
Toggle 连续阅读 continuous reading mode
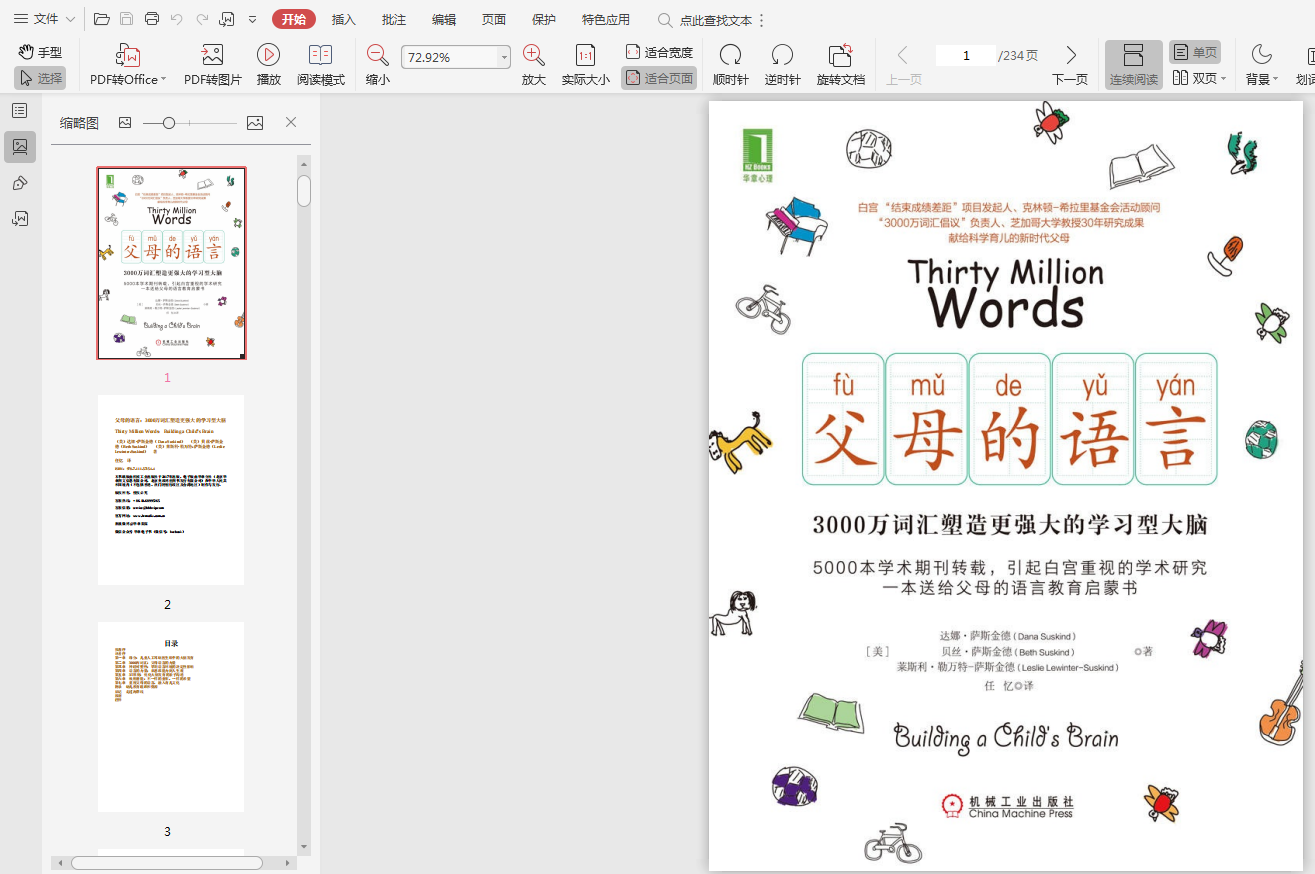tap(1133, 65)
